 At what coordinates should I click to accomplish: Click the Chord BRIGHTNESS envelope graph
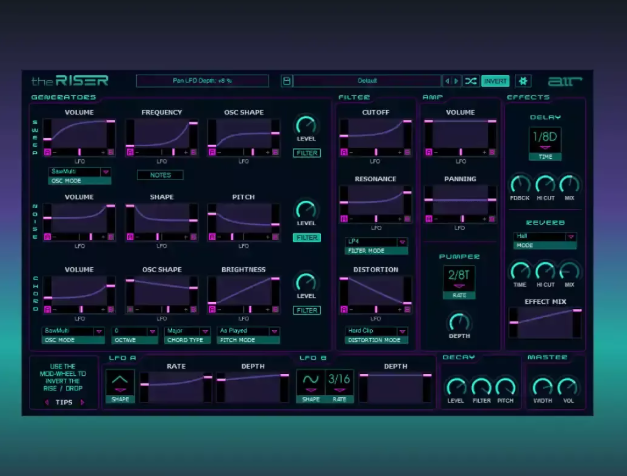pos(244,291)
